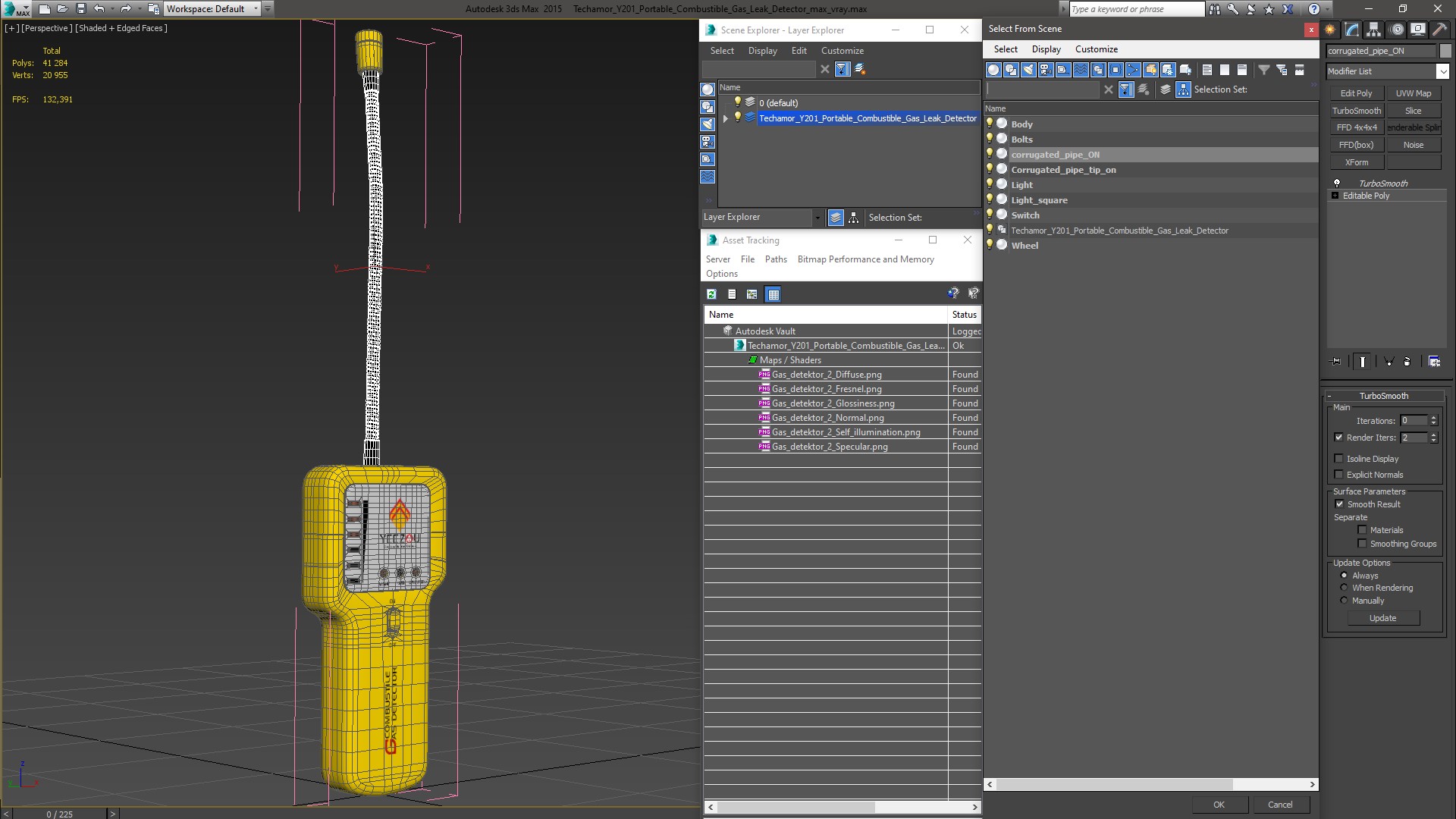This screenshot has width=1456, height=819.
Task: Click the Save File icon in top toolbar
Action: (81, 9)
